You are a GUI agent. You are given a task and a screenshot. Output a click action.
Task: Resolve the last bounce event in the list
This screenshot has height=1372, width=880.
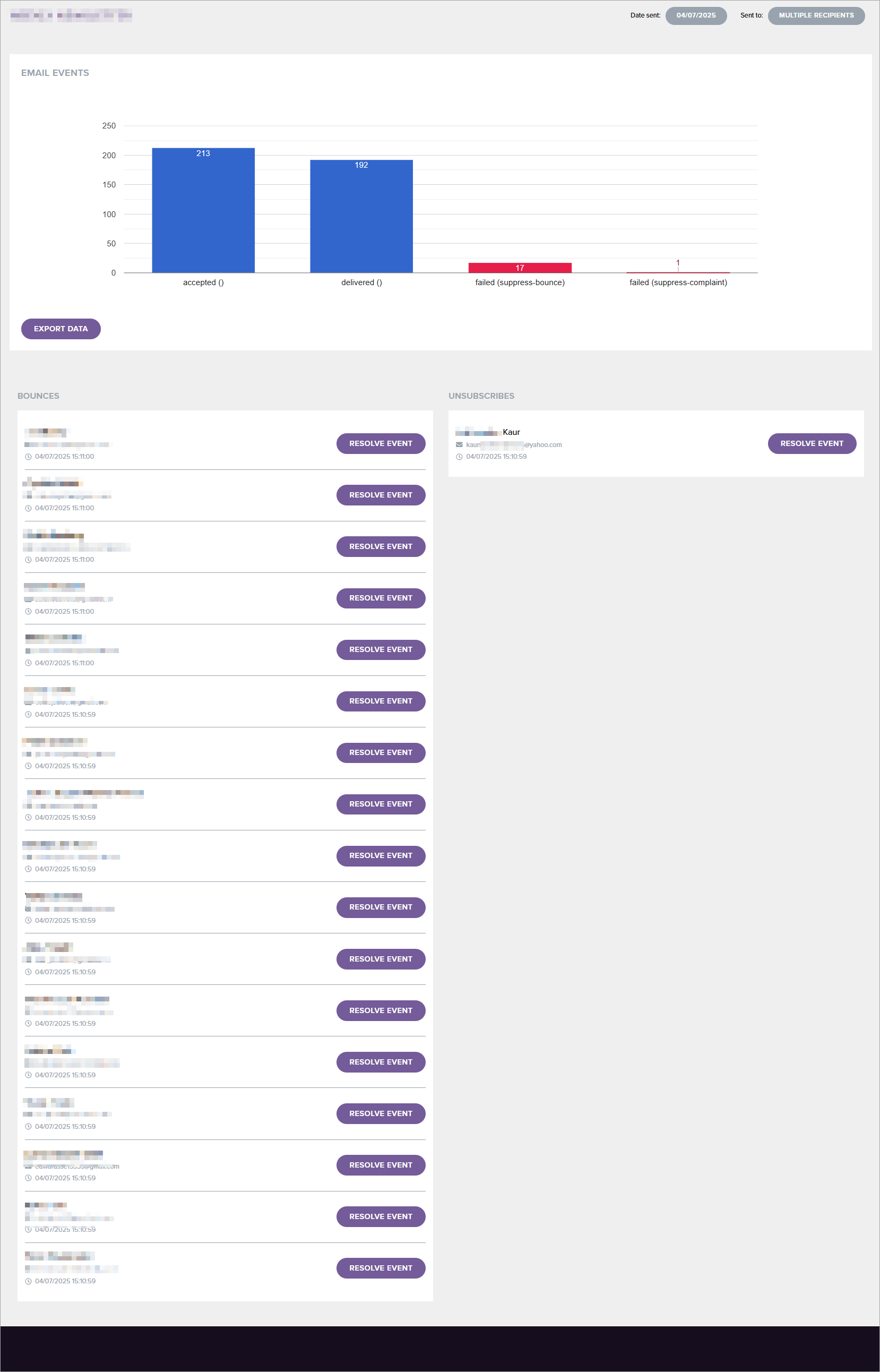(x=381, y=1268)
